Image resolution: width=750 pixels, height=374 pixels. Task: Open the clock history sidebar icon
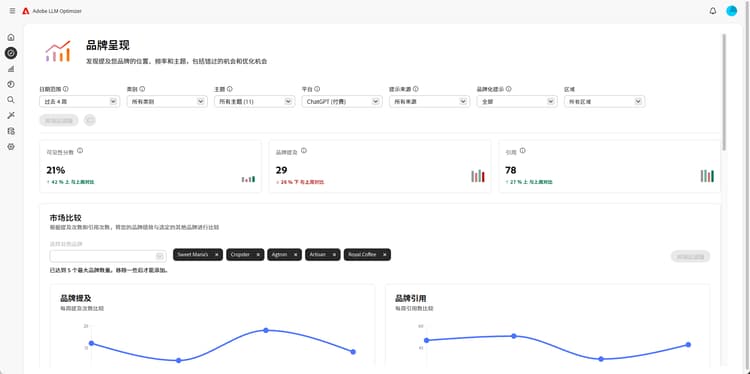coord(11,84)
